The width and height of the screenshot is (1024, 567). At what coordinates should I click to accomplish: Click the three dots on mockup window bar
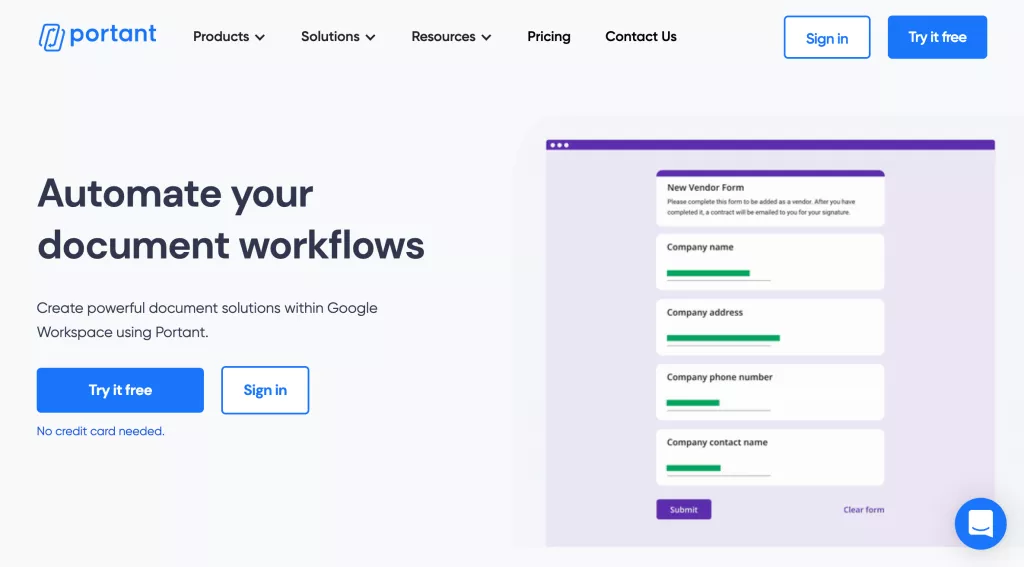pyautogui.click(x=559, y=145)
